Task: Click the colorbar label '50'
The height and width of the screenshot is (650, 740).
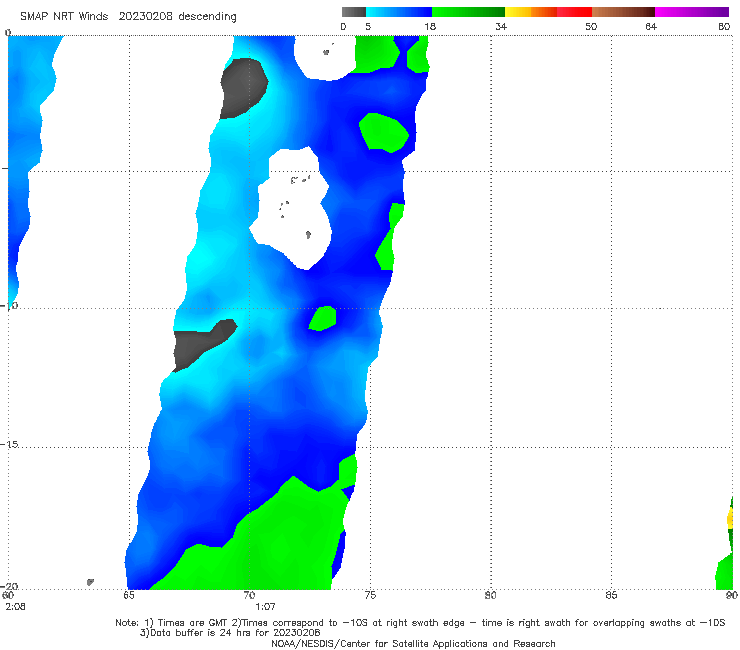Action: tap(591, 27)
